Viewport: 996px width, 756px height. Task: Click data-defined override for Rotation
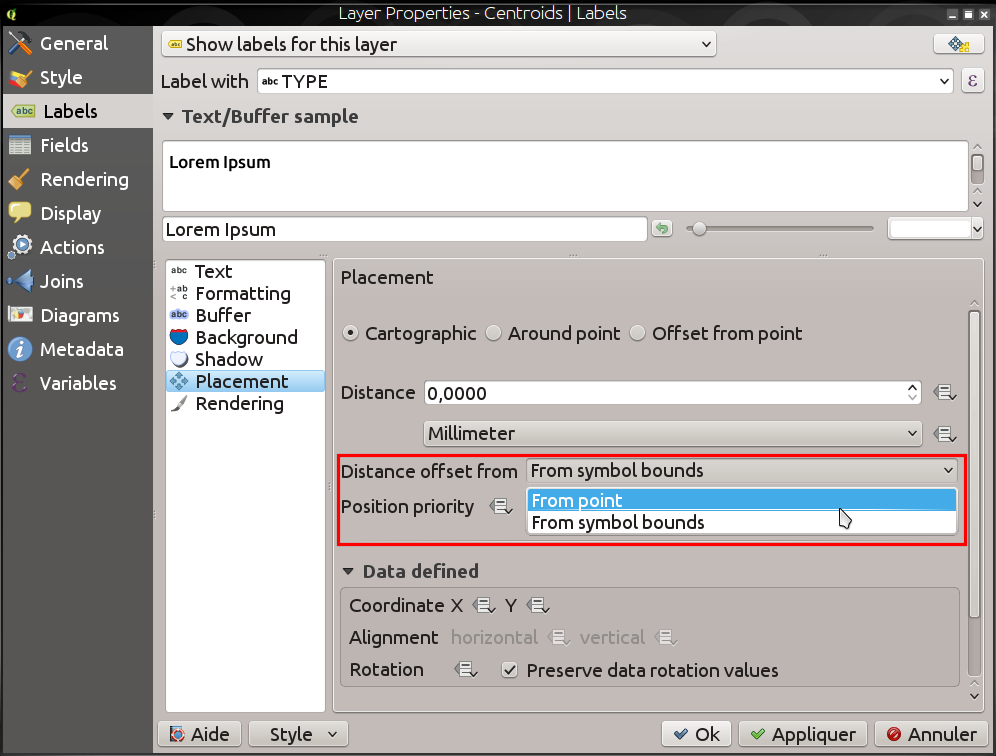pyautogui.click(x=466, y=670)
